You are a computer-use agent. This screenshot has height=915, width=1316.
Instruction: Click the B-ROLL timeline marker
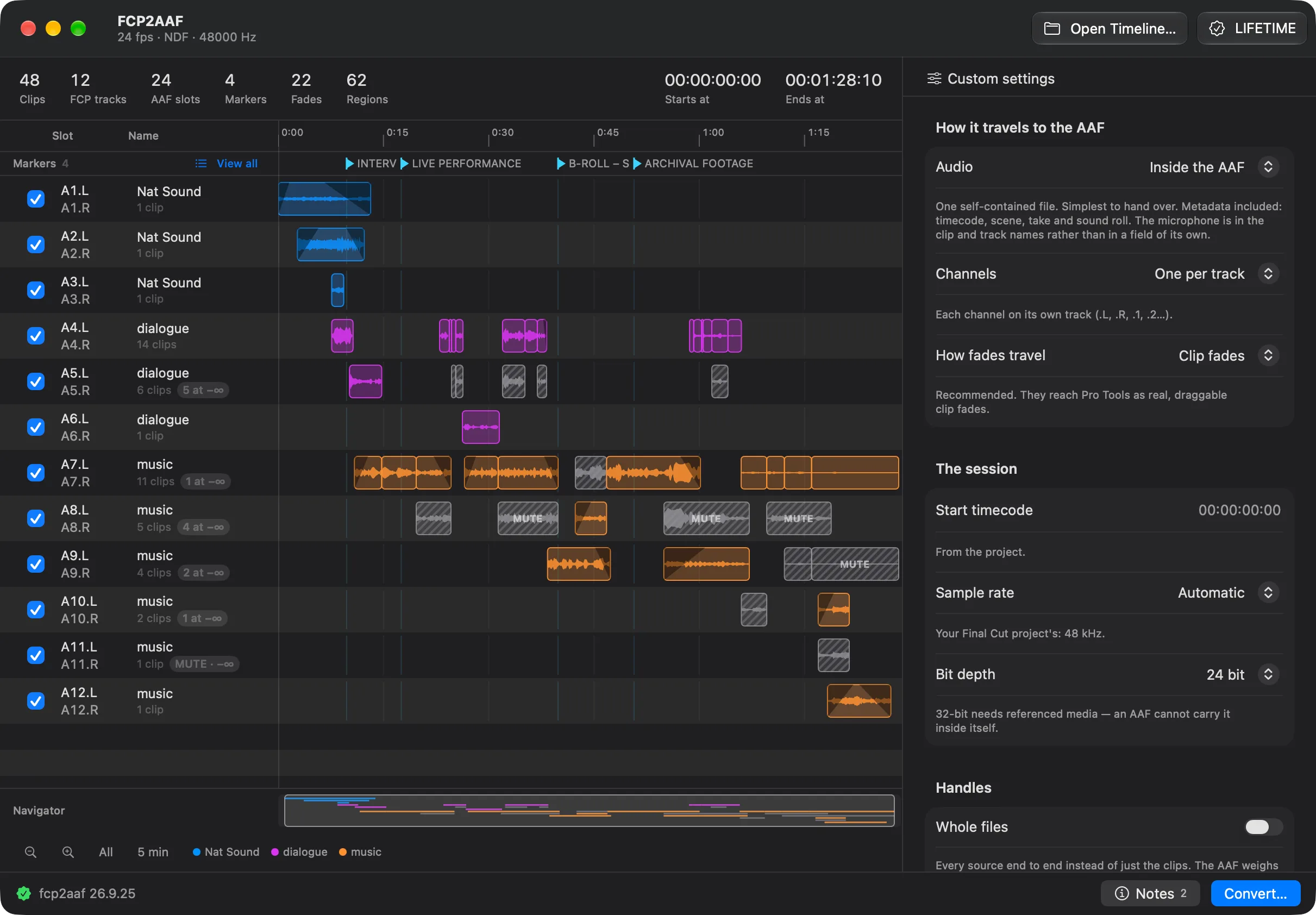(593, 164)
